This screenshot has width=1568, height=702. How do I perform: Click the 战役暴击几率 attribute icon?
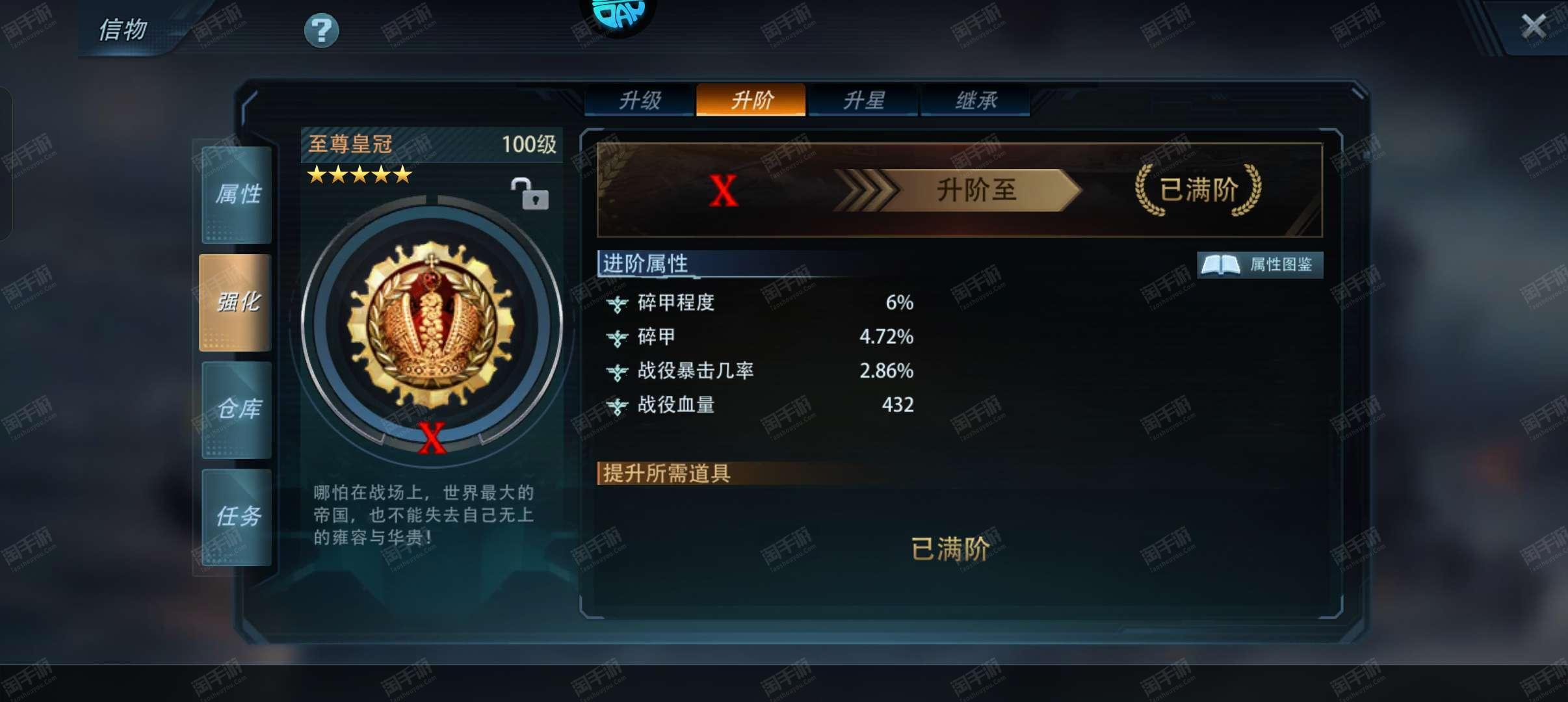tap(617, 371)
